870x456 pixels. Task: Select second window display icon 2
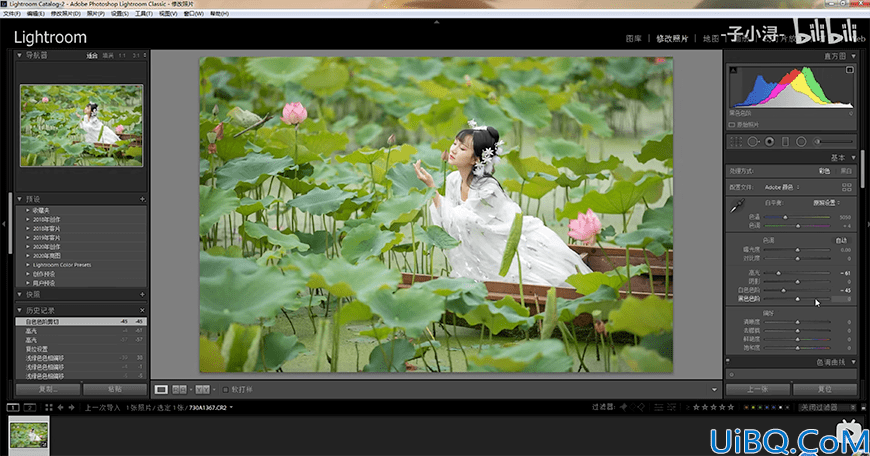tap(30, 408)
